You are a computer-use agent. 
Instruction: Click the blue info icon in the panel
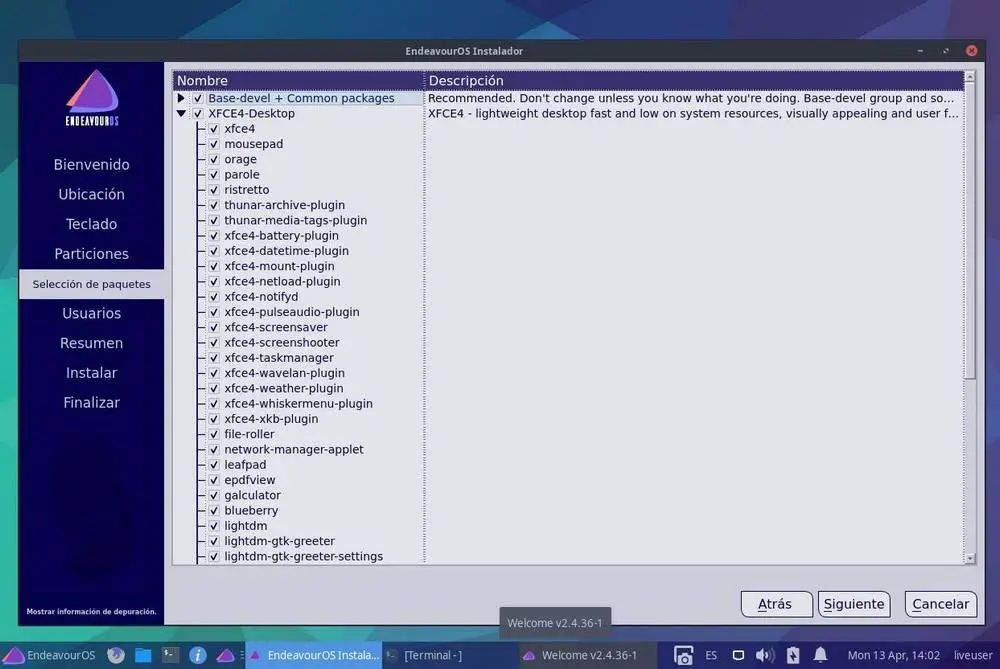click(198, 655)
